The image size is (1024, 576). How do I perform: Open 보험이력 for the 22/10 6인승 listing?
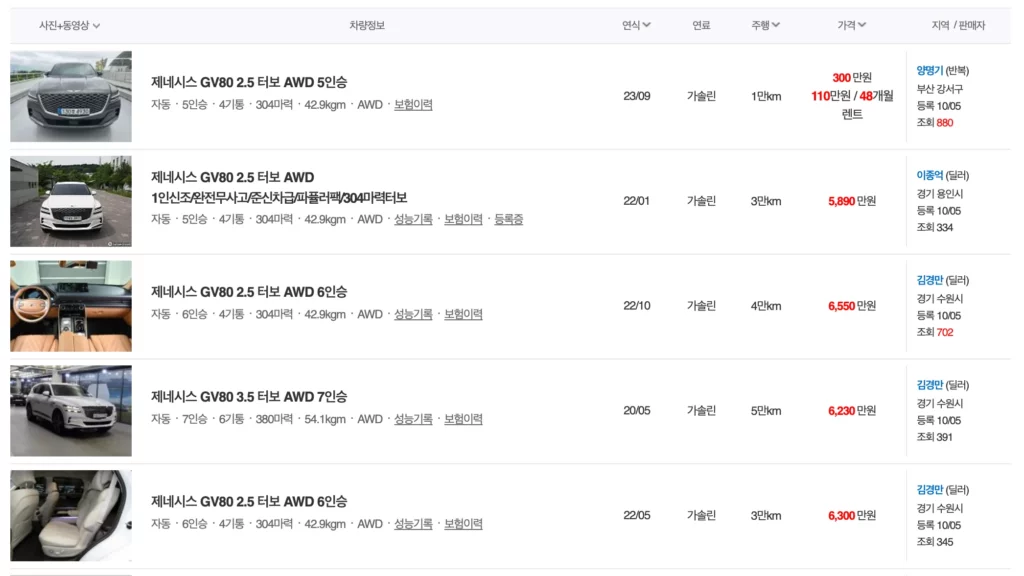click(x=463, y=314)
